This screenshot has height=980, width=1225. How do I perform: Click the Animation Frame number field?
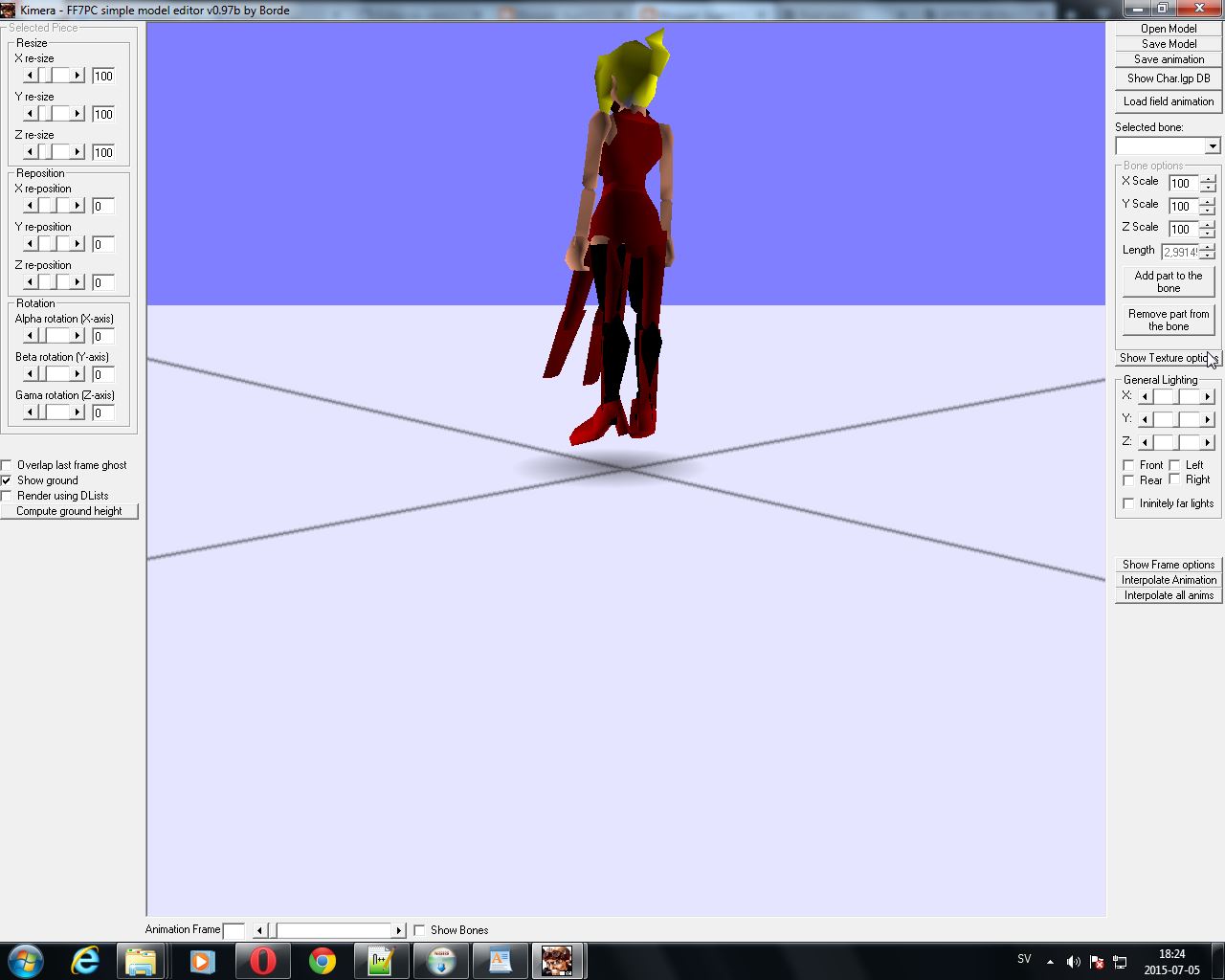point(234,930)
